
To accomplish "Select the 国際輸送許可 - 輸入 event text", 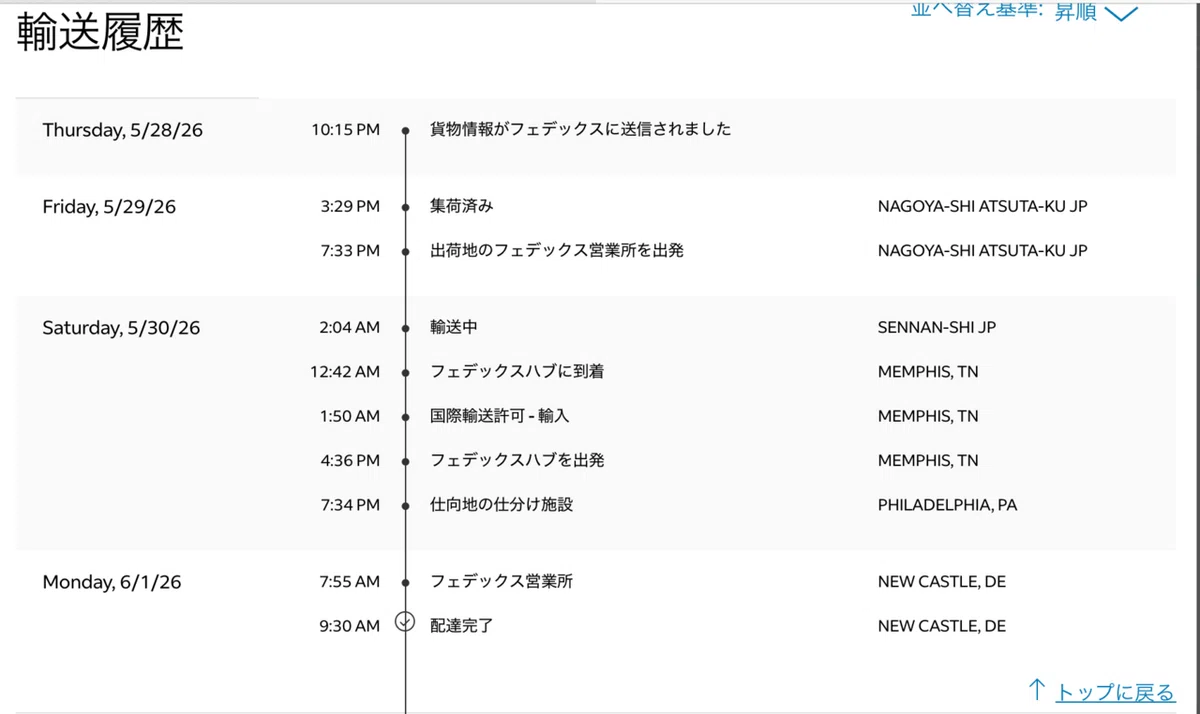I will (x=499, y=416).
